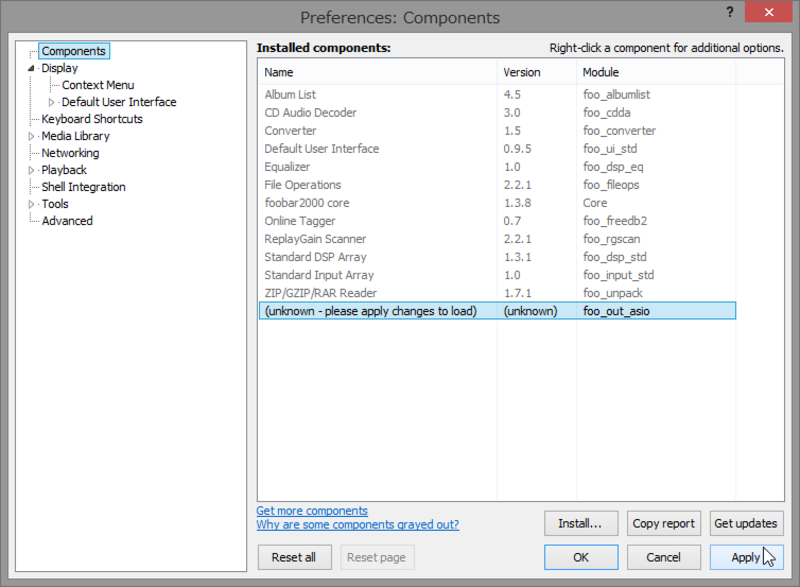The width and height of the screenshot is (800, 587).
Task: Select the Converter component row
Action: pos(497,131)
